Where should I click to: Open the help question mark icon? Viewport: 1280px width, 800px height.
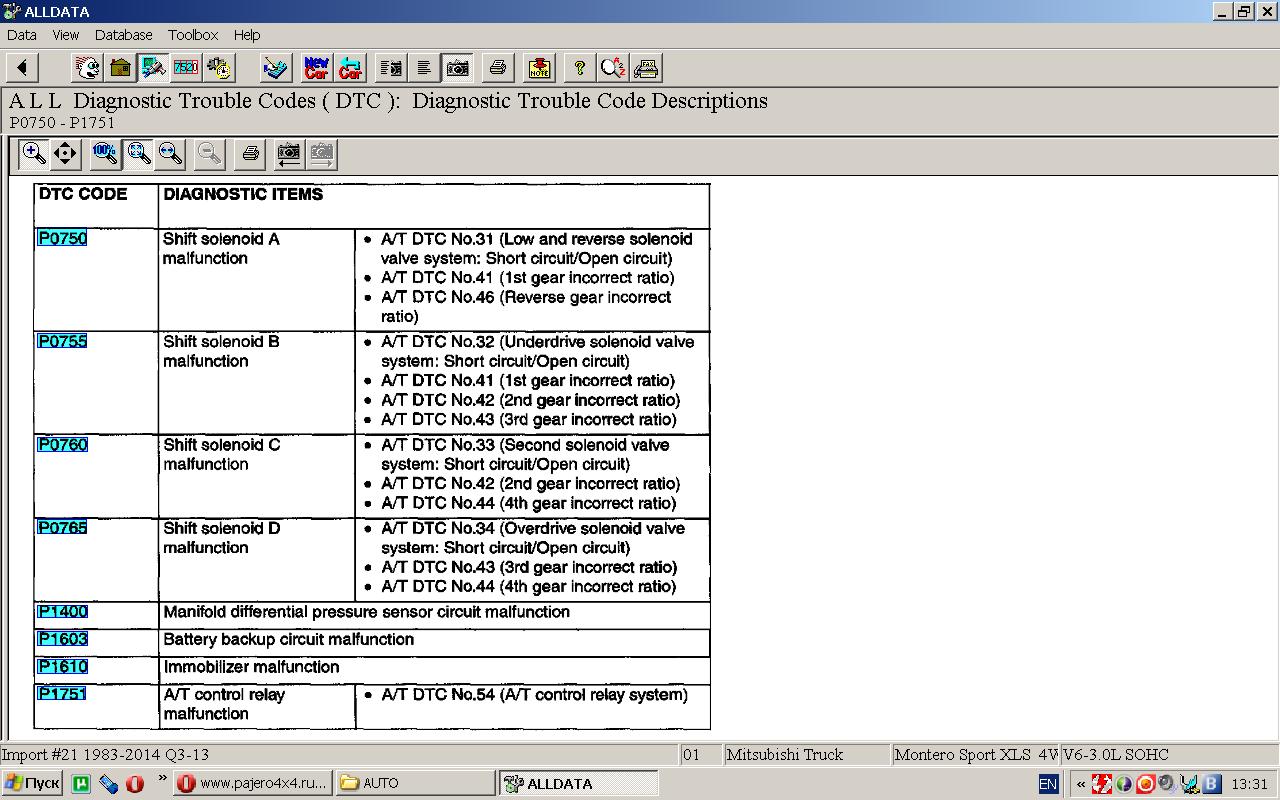(579, 68)
